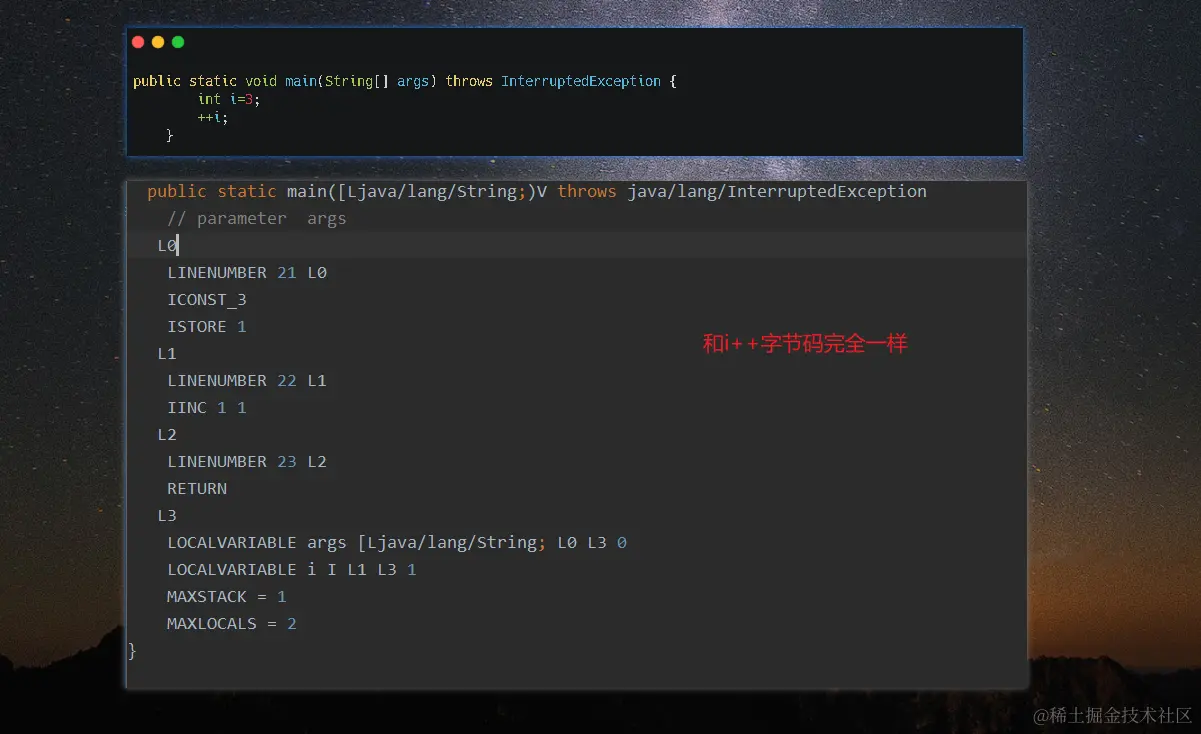The height and width of the screenshot is (734, 1201).
Task: Click the 'L2' label line
Action: [167, 434]
